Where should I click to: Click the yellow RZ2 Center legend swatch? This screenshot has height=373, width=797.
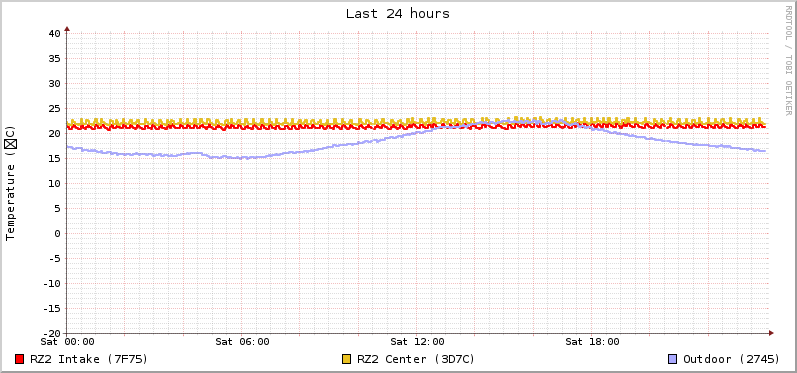point(347,359)
